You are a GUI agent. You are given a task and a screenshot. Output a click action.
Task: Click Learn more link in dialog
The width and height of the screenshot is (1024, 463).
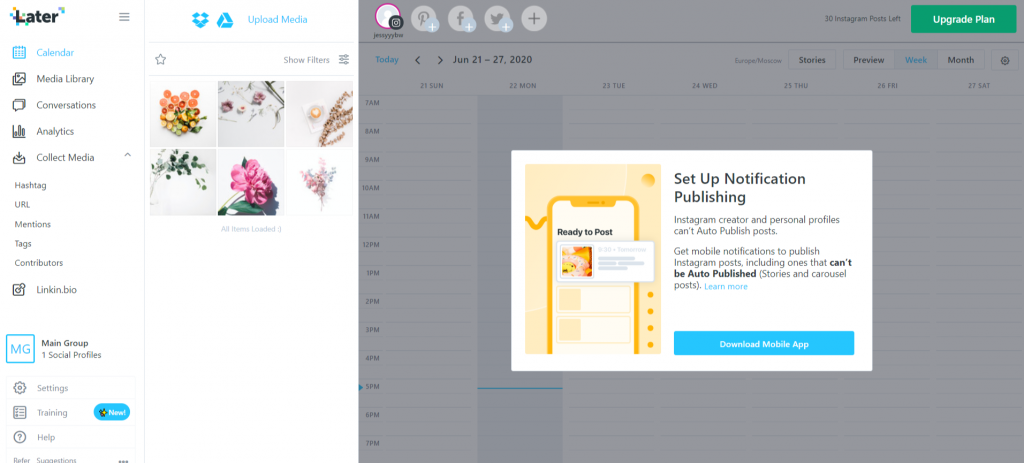(x=726, y=287)
